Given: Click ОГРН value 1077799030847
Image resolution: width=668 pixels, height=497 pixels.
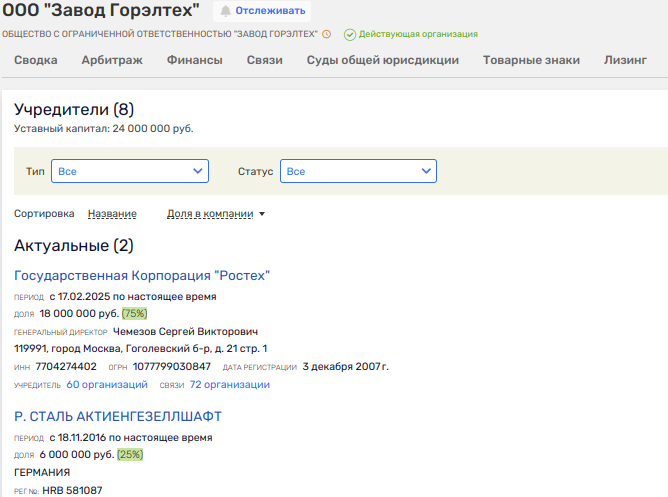Looking at the screenshot, I should coord(172,367).
